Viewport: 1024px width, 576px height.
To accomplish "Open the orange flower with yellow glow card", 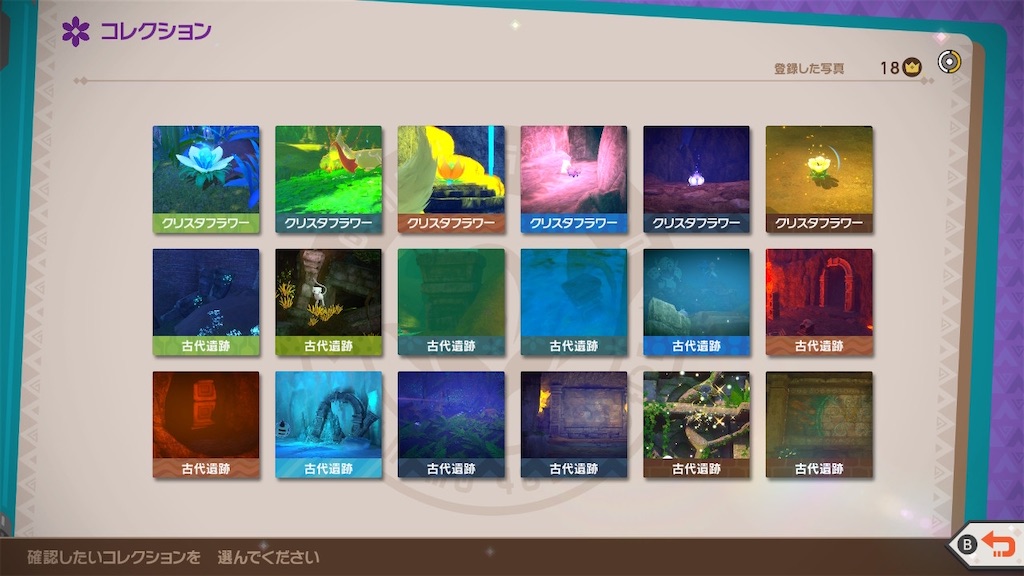I will pyautogui.click(x=451, y=180).
